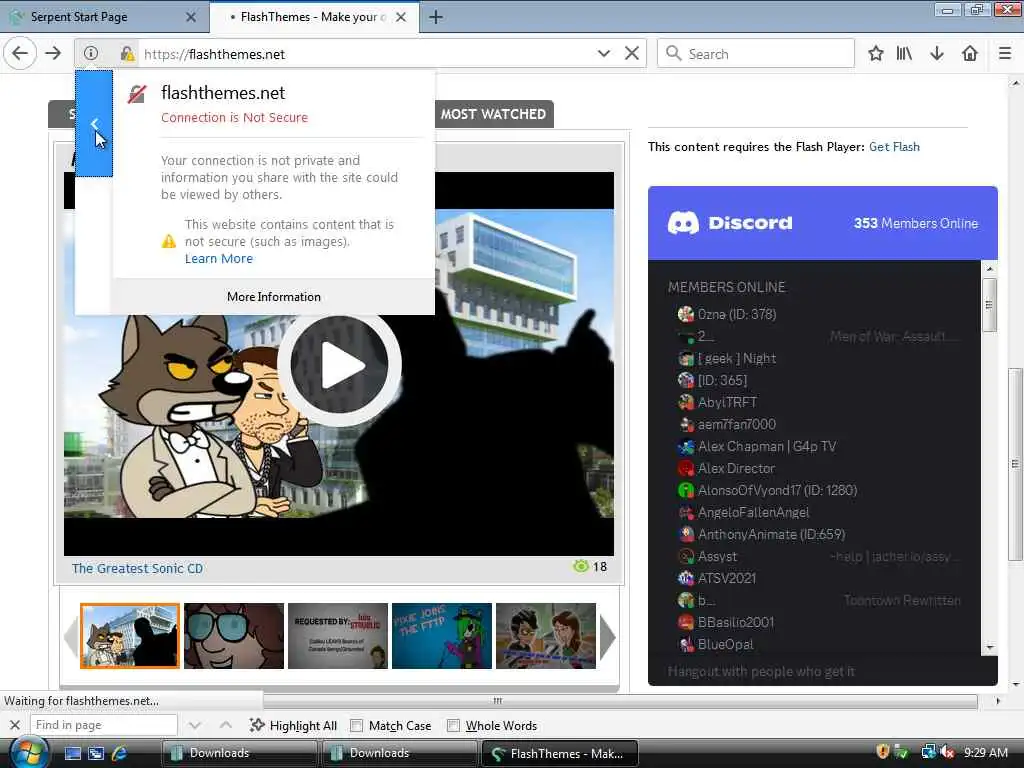Open Downloads window in taskbar (first)
This screenshot has height=768, width=1024.
click(x=240, y=753)
